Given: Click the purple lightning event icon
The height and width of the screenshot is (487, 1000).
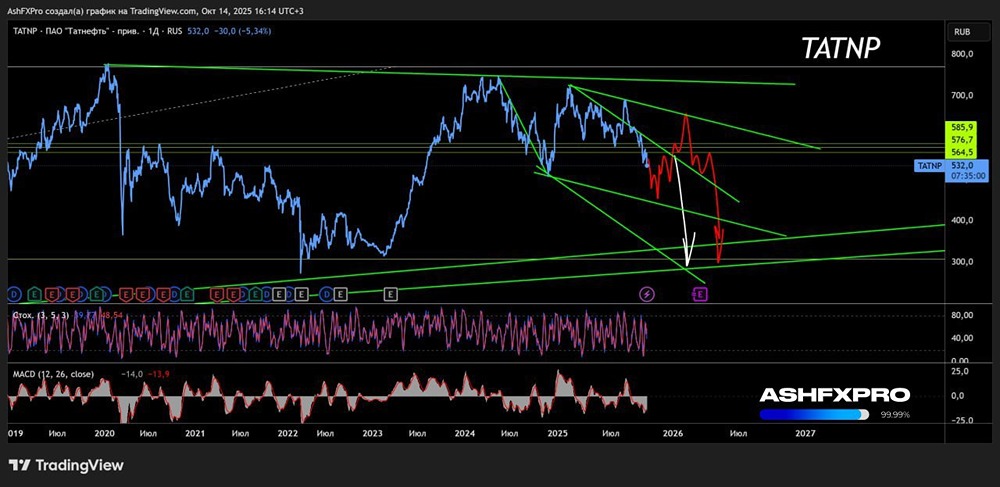Looking at the screenshot, I should point(647,294).
